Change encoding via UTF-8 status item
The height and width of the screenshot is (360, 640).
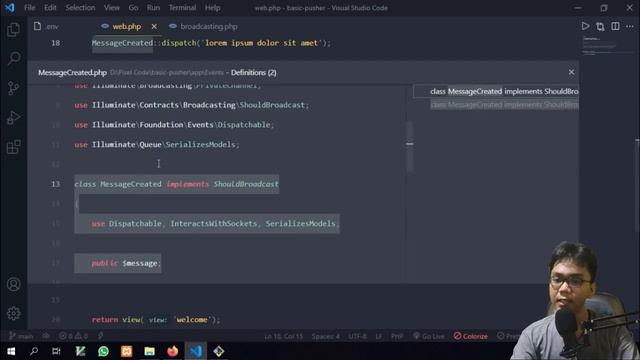point(358,336)
